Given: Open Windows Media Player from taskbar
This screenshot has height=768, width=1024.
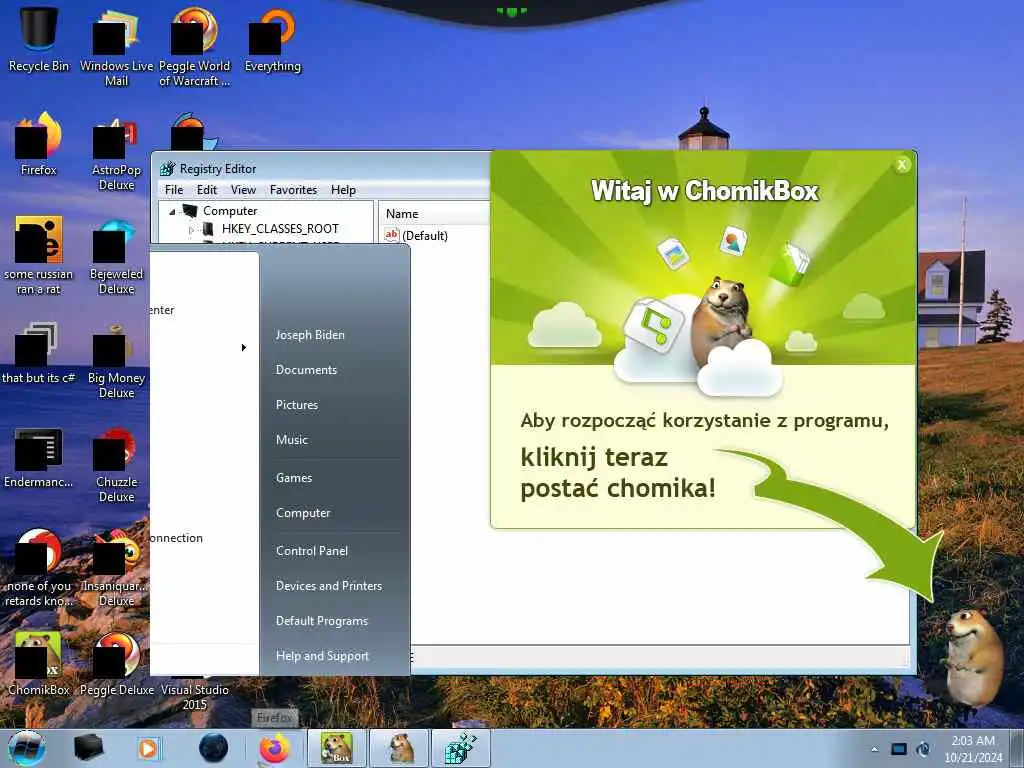Looking at the screenshot, I should point(149,748).
